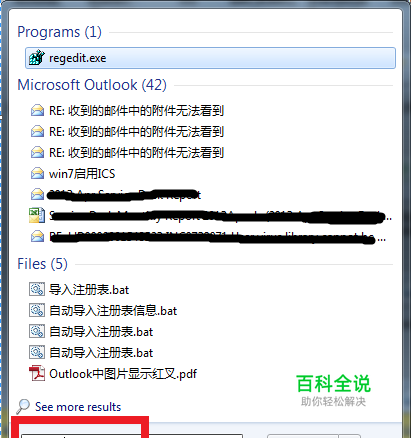411x438 pixels.
Task: Open the Microsoft Outlook (42) results header
Action: pos(92,85)
